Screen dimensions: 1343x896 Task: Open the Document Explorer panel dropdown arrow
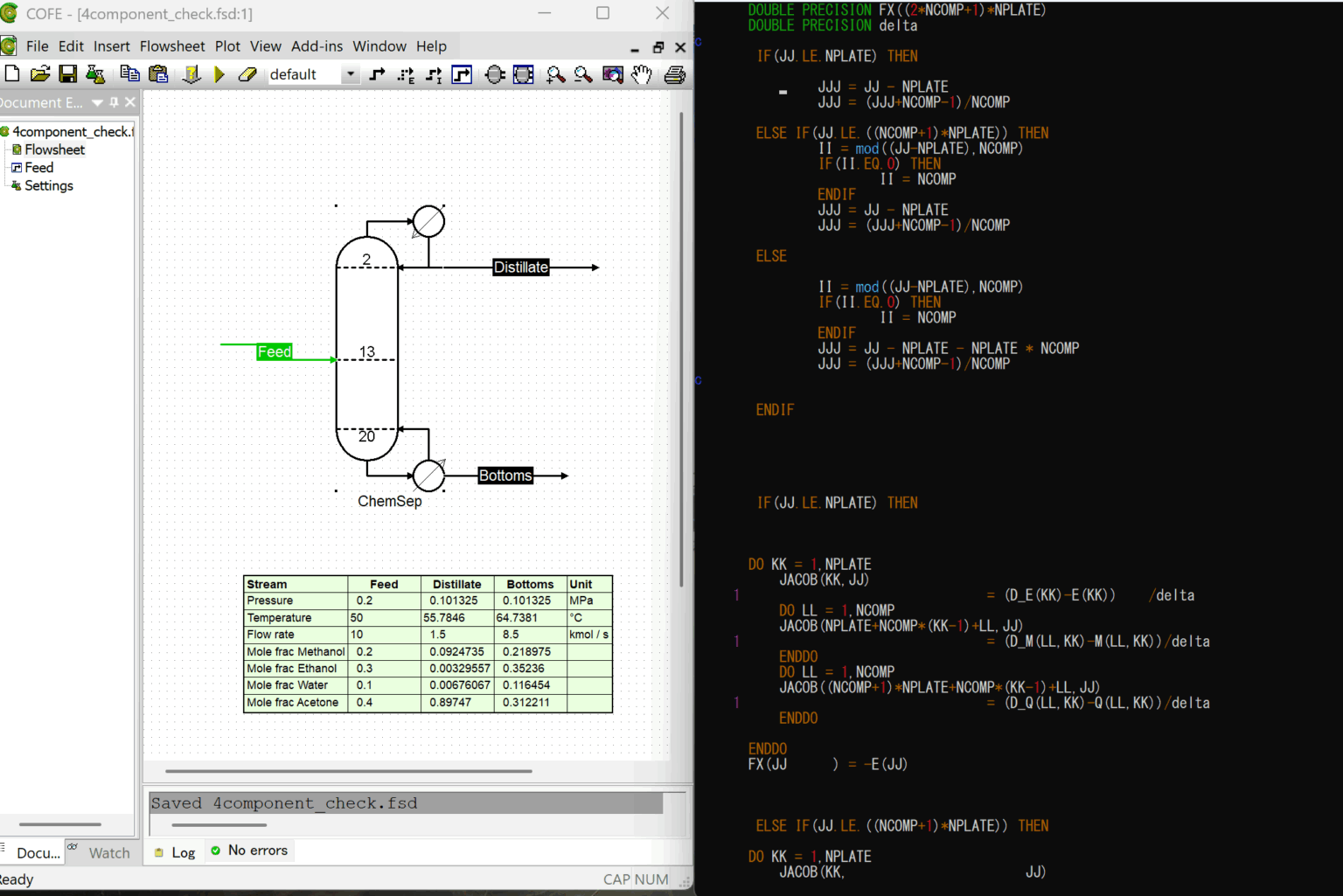click(x=98, y=102)
